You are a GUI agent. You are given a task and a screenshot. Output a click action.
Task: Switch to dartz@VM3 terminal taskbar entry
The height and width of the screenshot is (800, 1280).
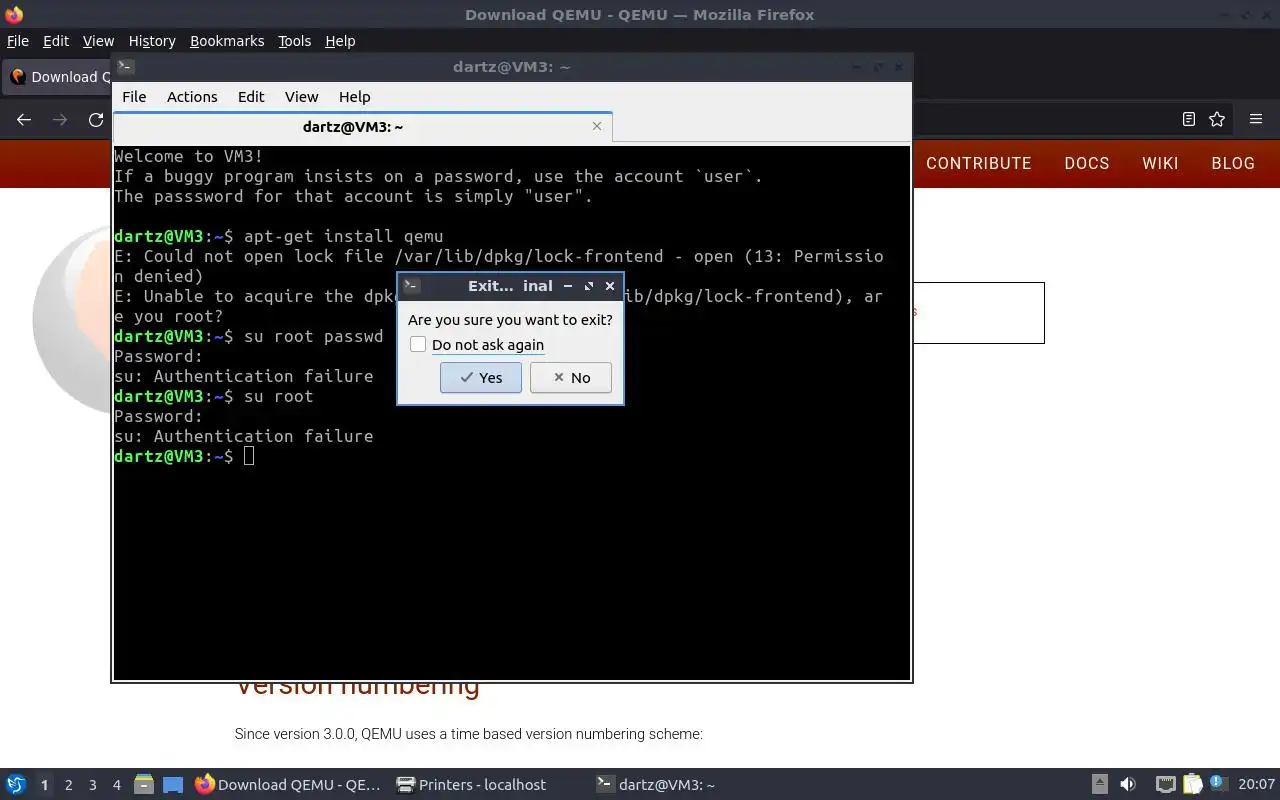coord(690,785)
